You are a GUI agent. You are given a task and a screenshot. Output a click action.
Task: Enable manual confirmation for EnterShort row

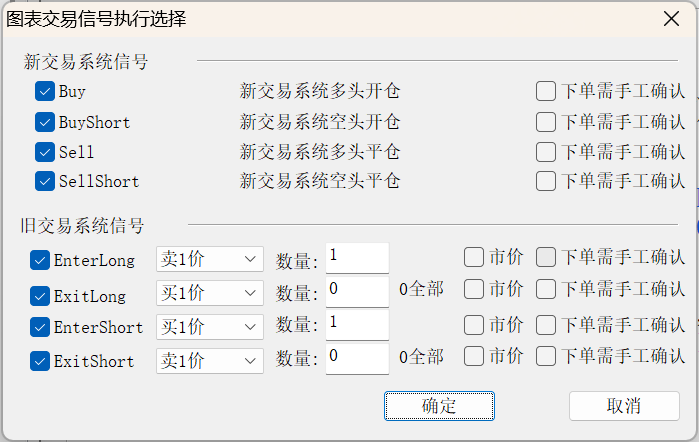click(545, 325)
